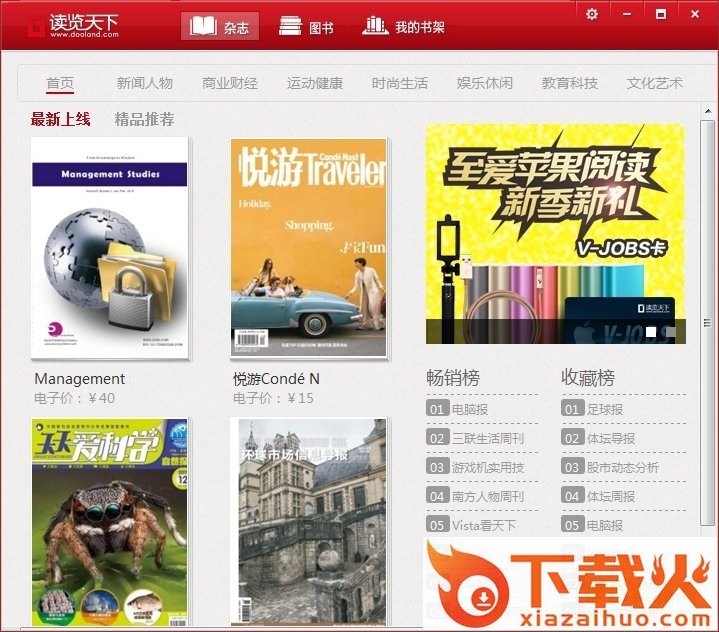Select 最新上线 newest releases

[x=60, y=119]
